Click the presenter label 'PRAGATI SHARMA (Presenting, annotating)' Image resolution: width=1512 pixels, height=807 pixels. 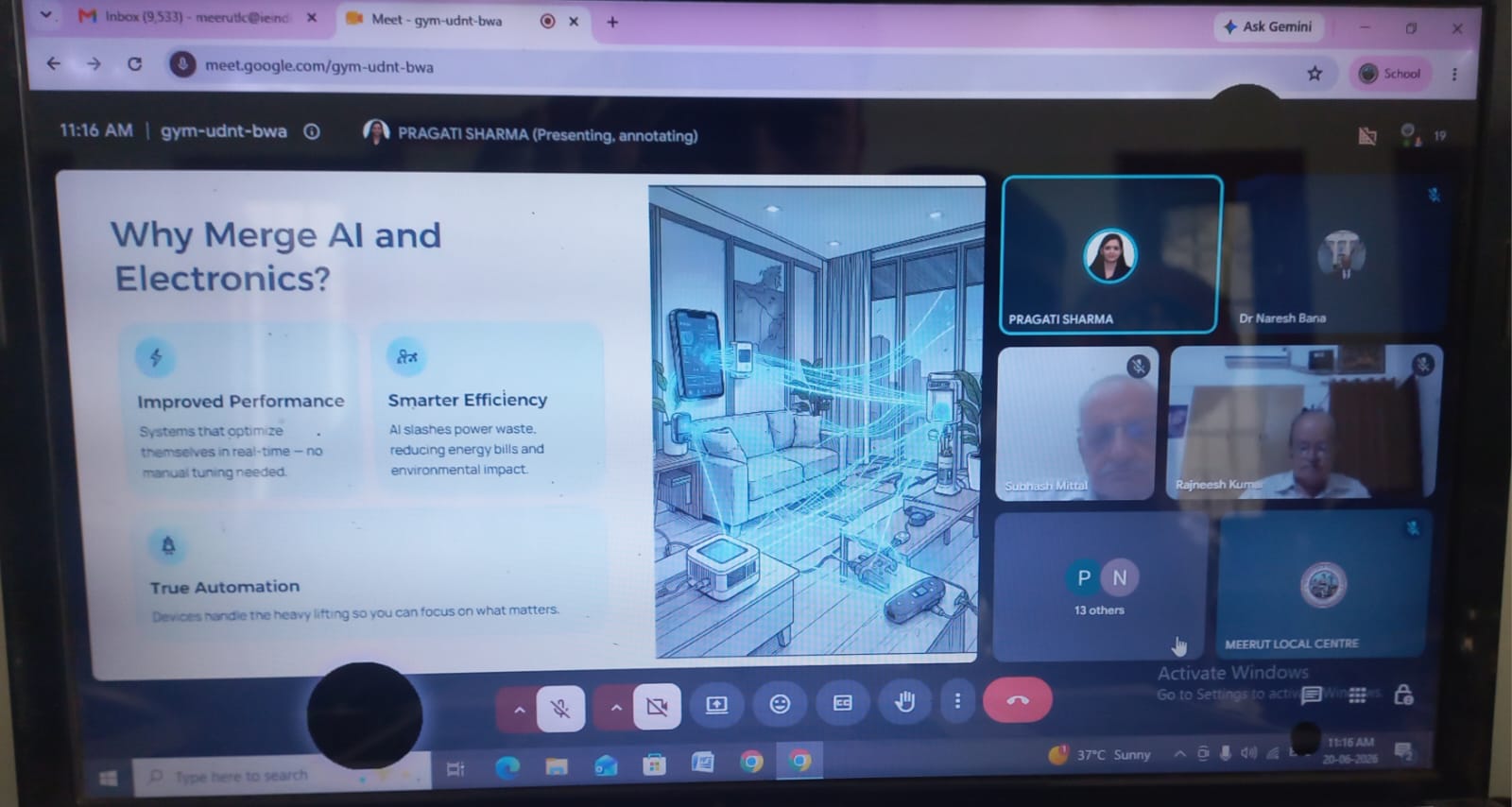pos(547,135)
